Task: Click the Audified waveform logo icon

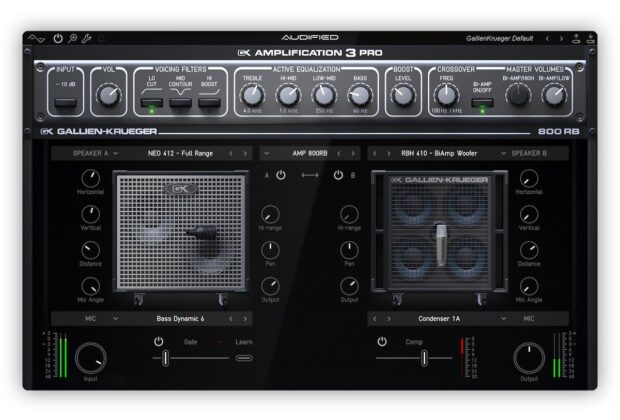Action: [38, 38]
